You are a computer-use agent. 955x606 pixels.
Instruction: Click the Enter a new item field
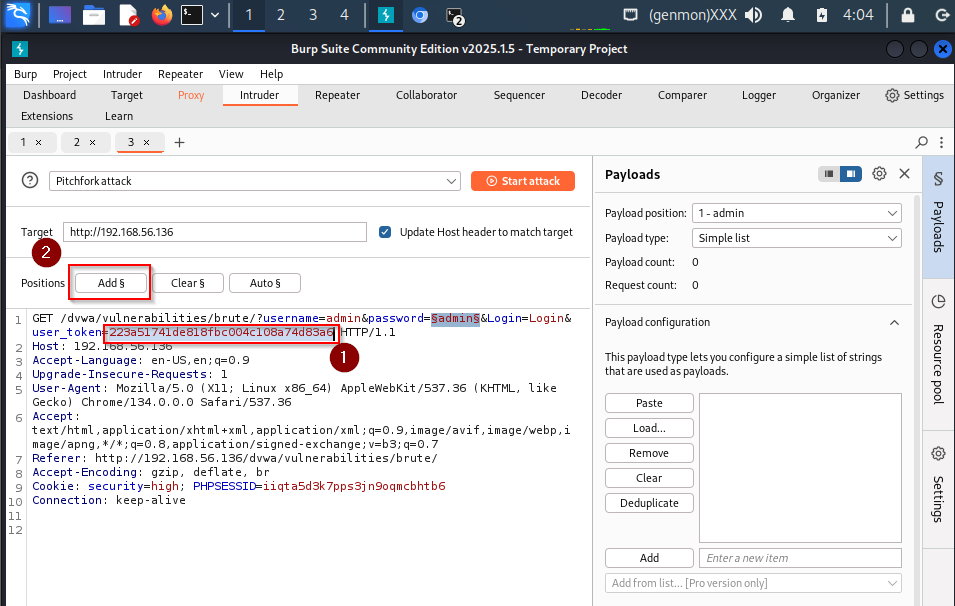pos(800,558)
